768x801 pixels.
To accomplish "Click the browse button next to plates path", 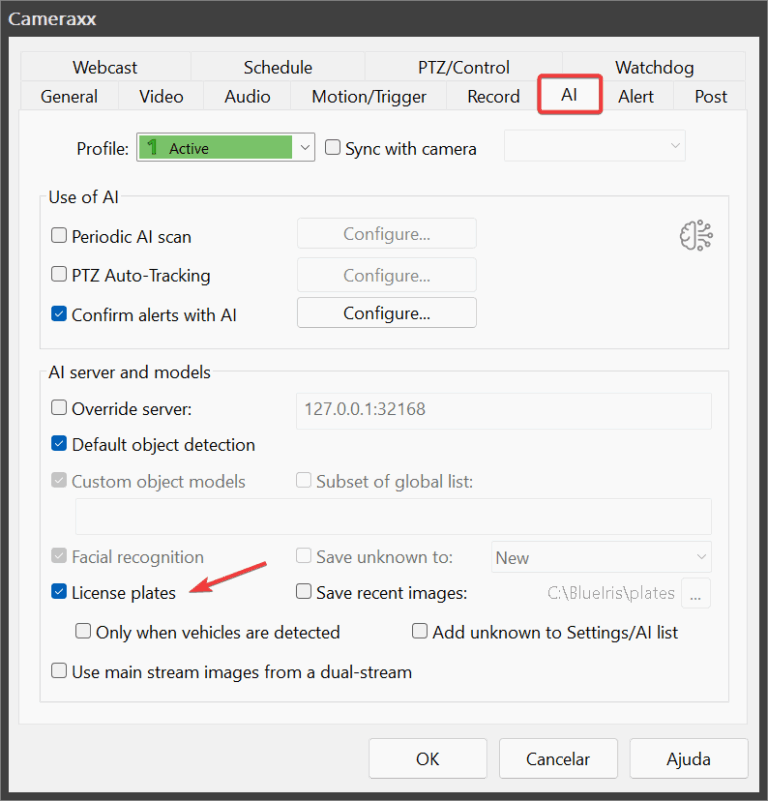I will tap(696, 593).
